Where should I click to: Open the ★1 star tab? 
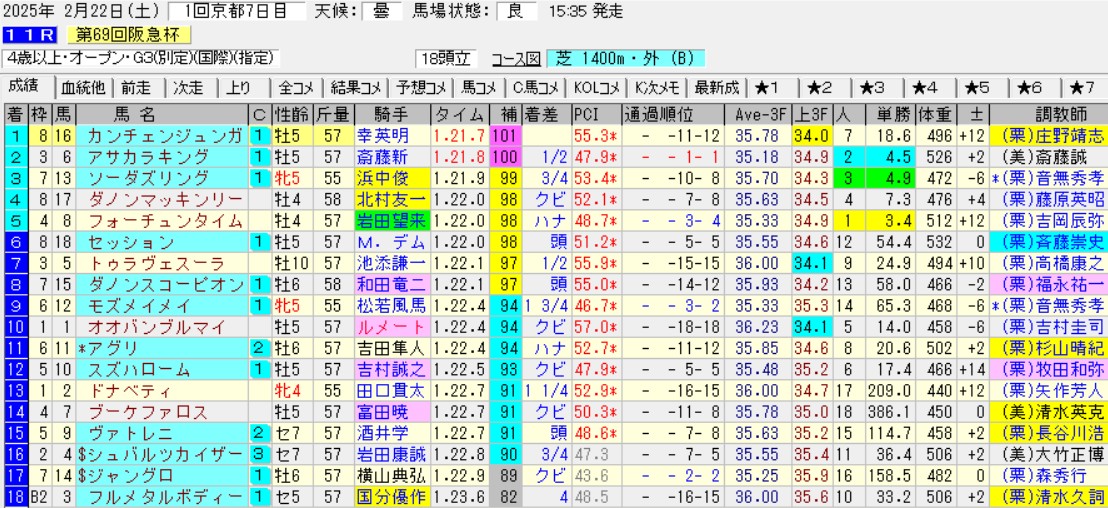tap(773, 87)
